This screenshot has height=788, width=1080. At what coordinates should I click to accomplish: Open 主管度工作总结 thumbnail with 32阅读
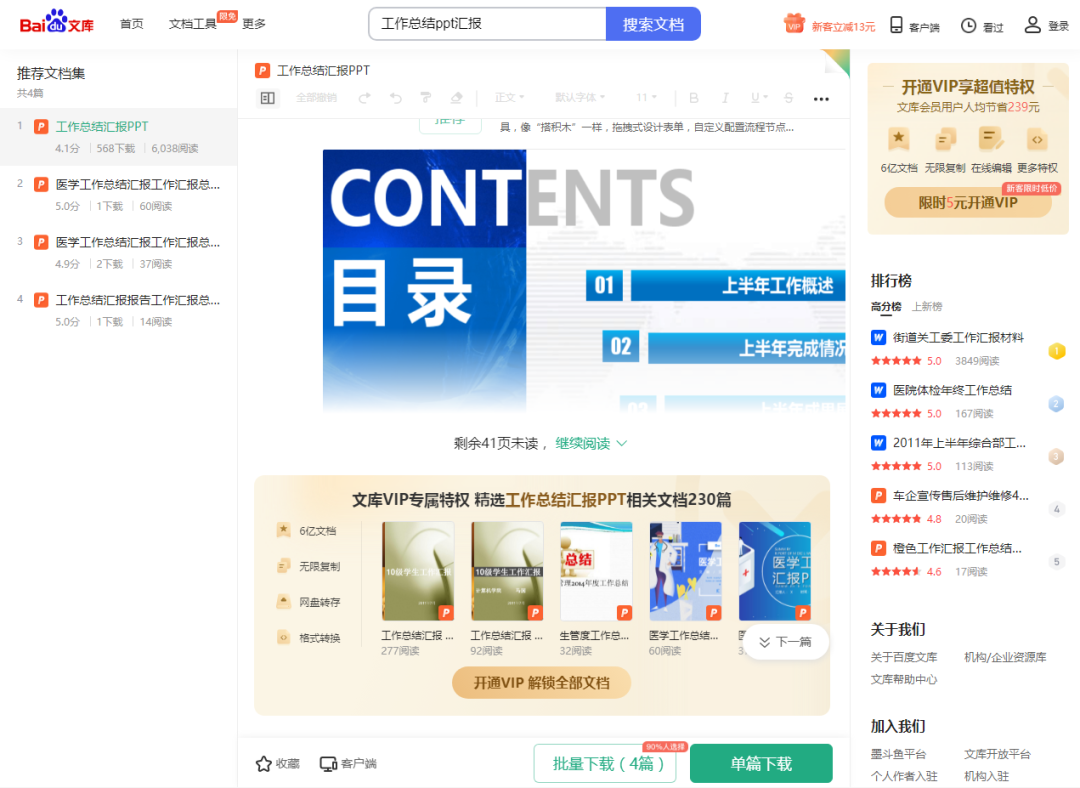point(596,571)
